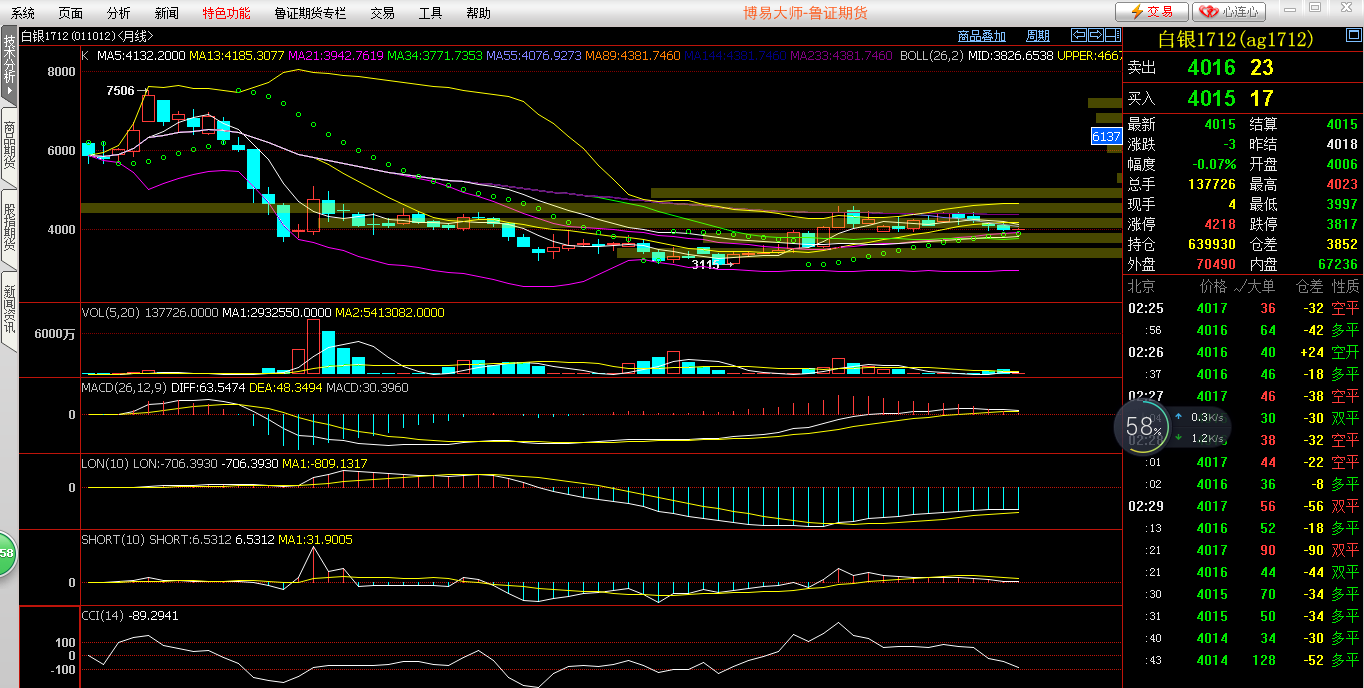Click the 涨停 value 4218
Viewport: 1364px width, 688px height.
coord(1220,225)
